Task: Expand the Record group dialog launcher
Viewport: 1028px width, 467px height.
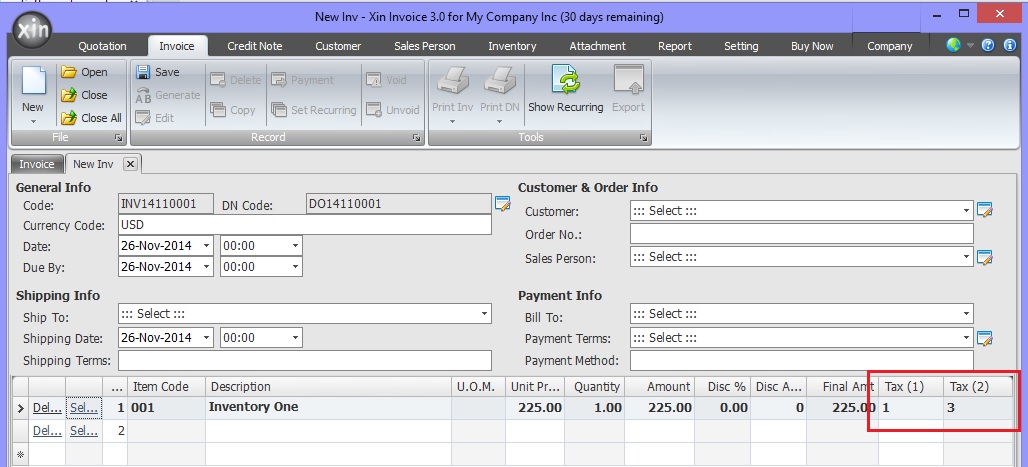Action: [416, 138]
